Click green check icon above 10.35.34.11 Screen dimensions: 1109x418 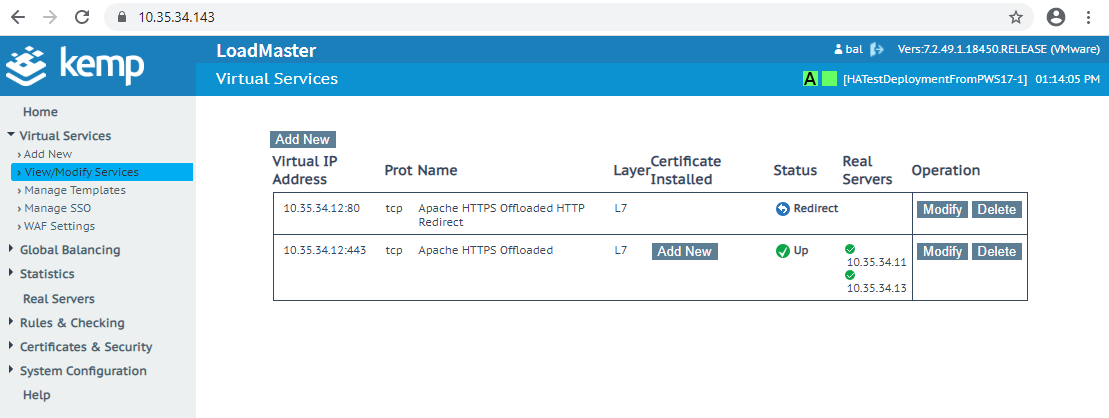850,249
